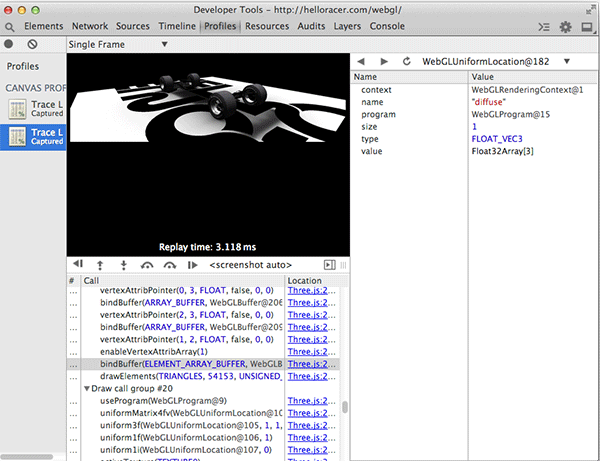Screen dimensions: 600x461
Task: Open the Single Frame capture dropdown
Action: tap(118, 44)
